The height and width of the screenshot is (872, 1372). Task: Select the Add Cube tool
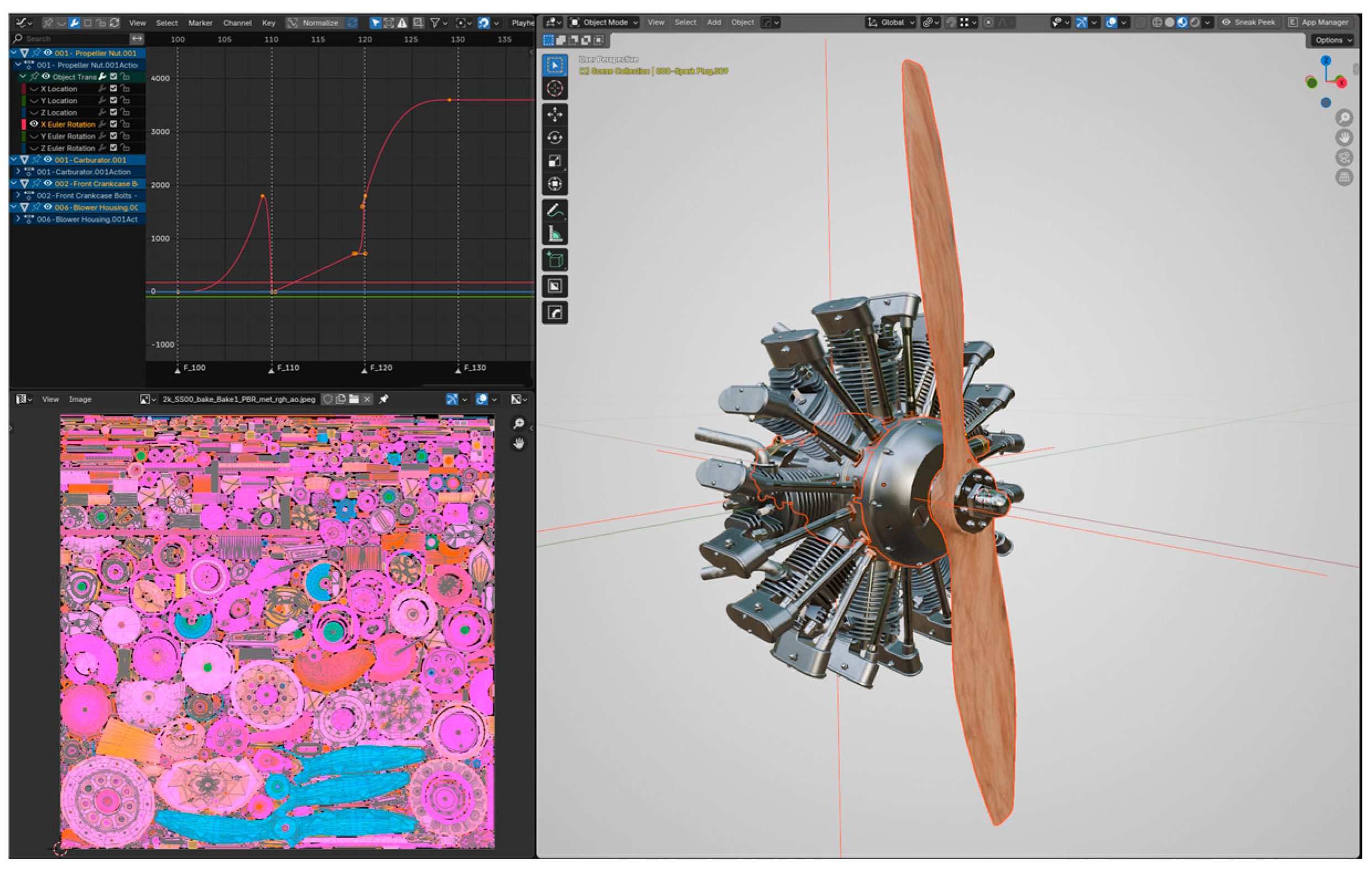point(554,260)
